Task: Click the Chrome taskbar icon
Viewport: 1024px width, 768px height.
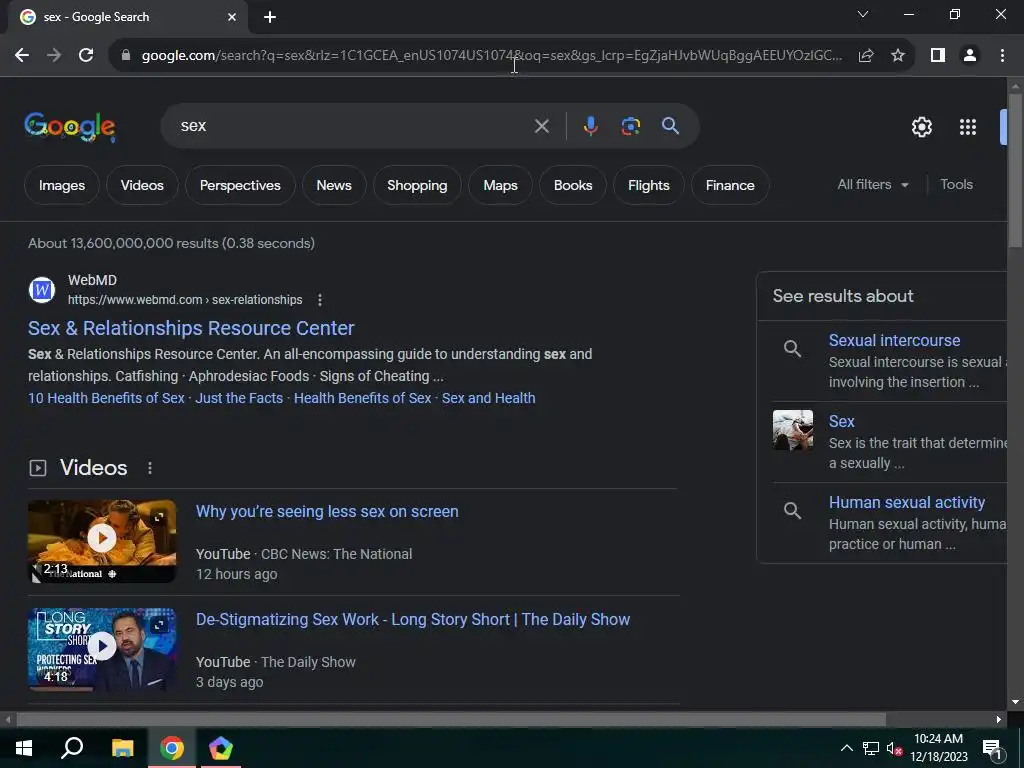Action: [172, 748]
